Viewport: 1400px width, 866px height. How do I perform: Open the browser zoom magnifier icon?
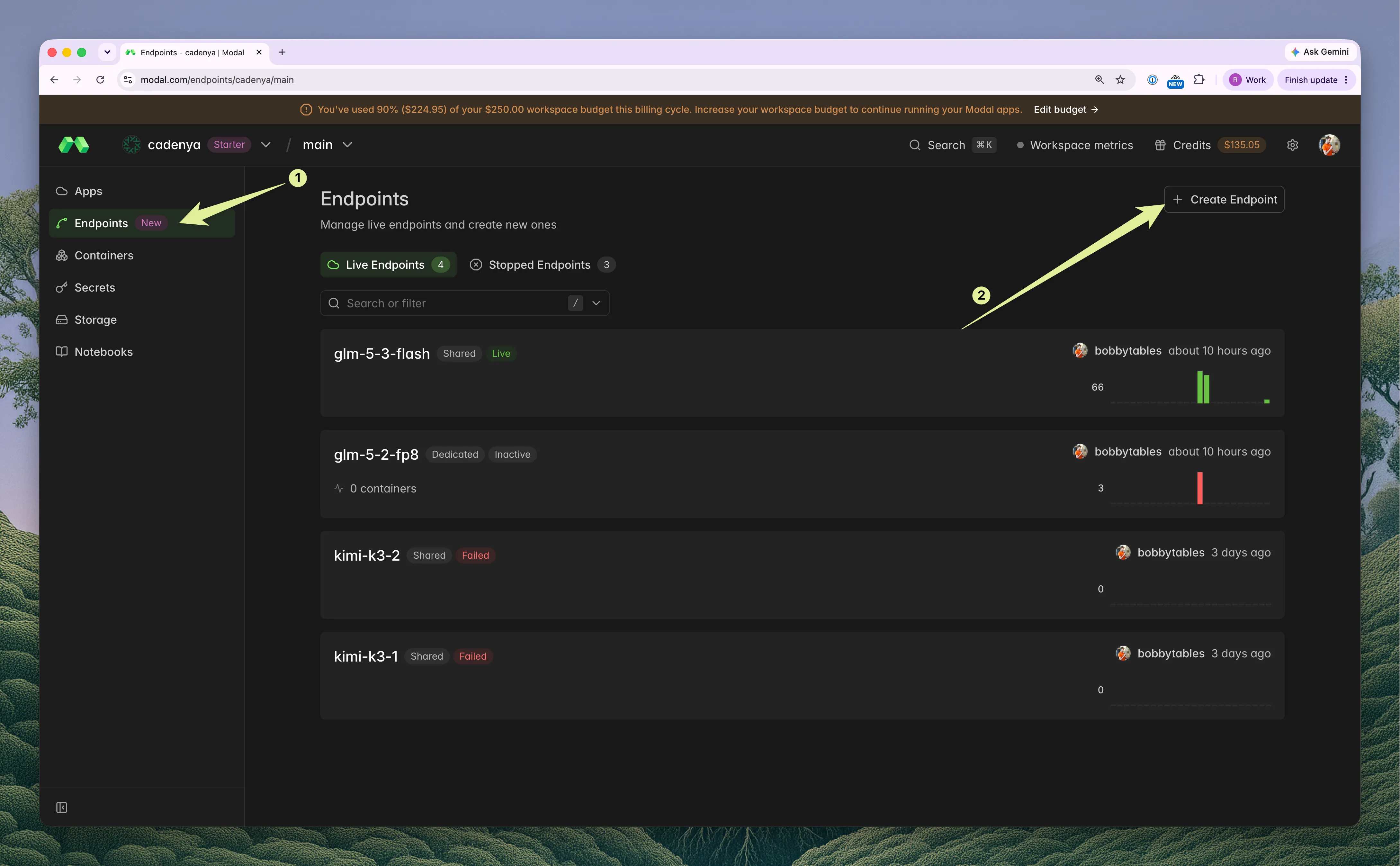pyautogui.click(x=1099, y=80)
